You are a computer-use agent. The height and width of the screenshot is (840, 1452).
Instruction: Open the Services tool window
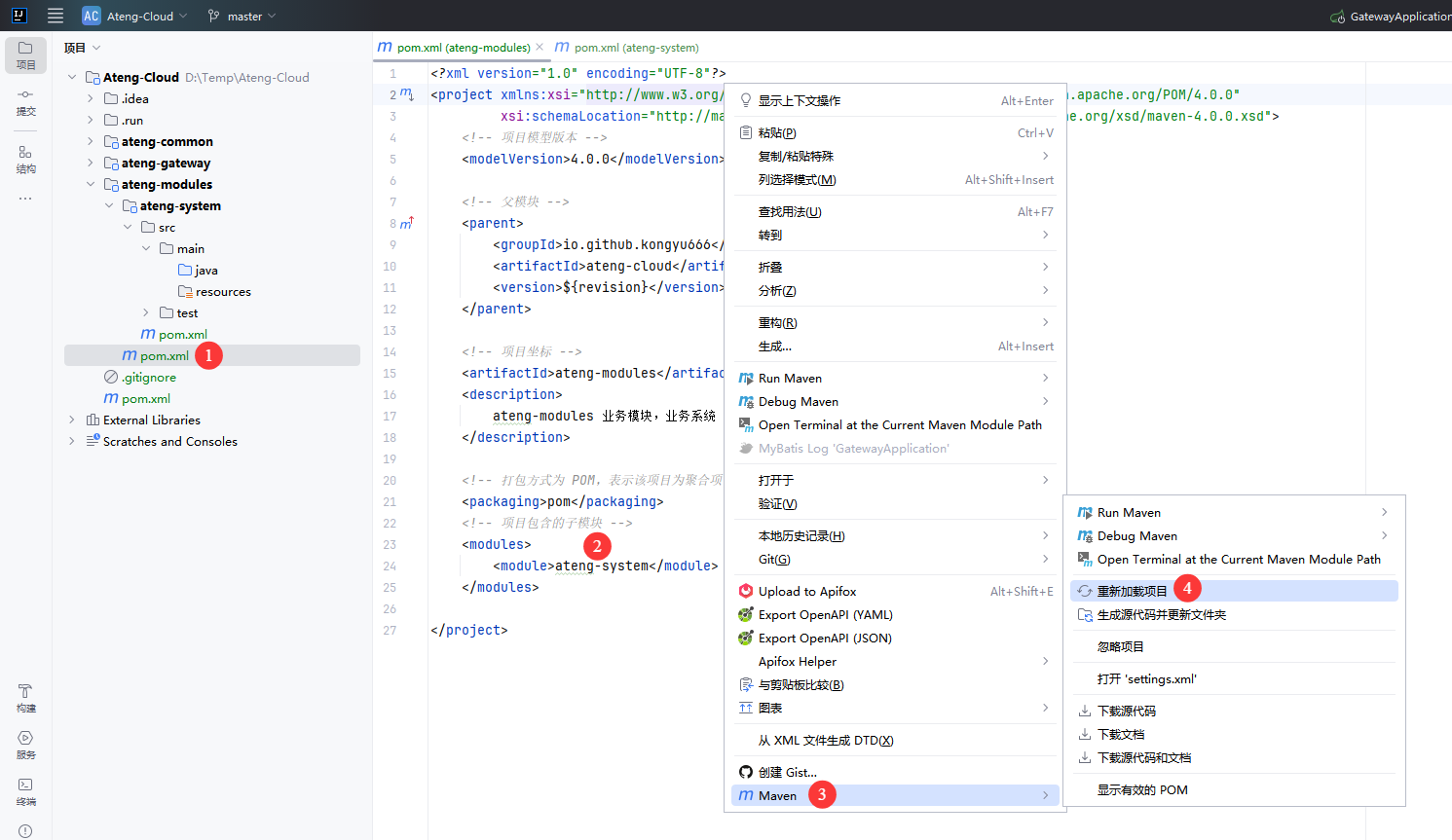click(26, 745)
